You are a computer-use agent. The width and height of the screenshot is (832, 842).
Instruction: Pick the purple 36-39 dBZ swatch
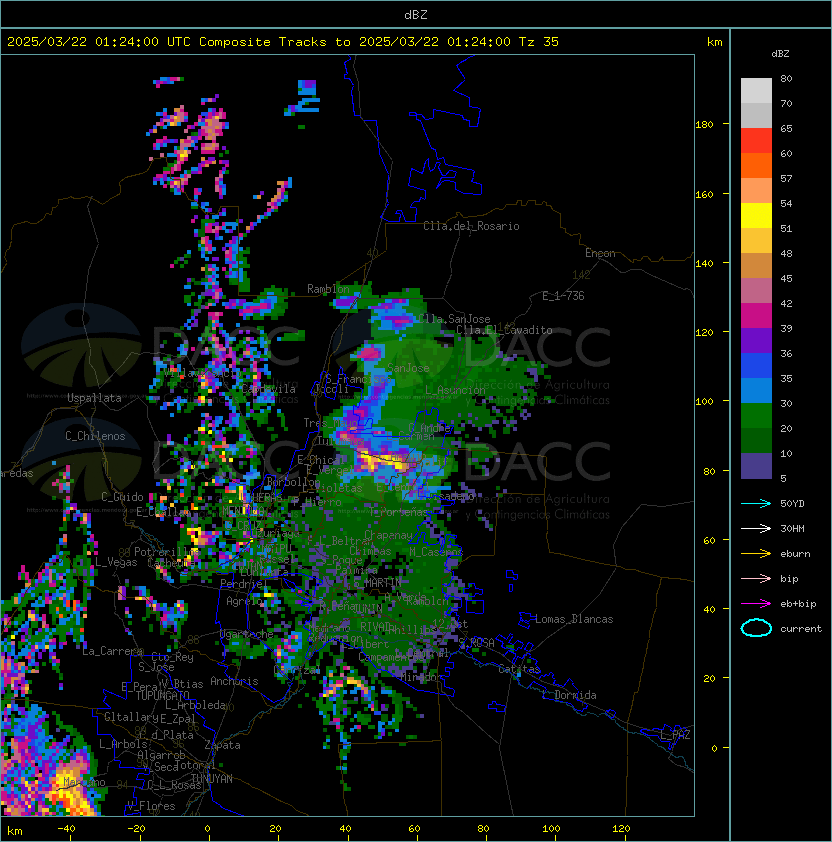[x=756, y=340]
